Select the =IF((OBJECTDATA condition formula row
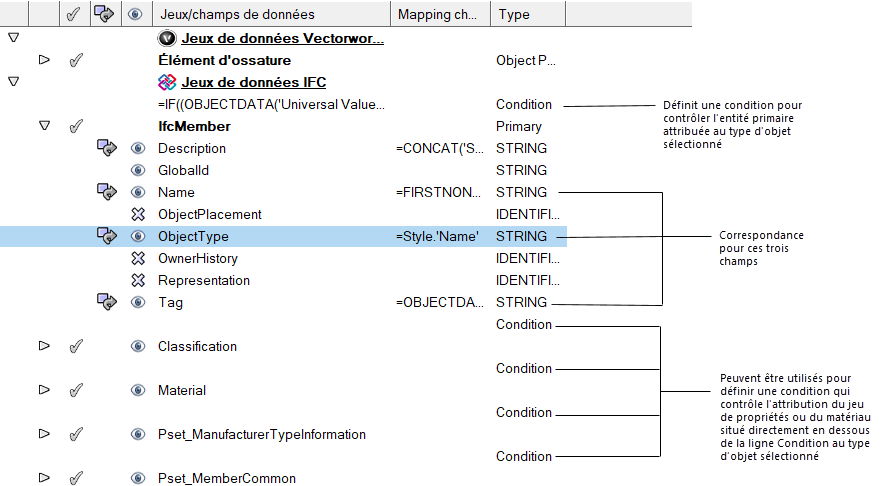 pos(271,104)
